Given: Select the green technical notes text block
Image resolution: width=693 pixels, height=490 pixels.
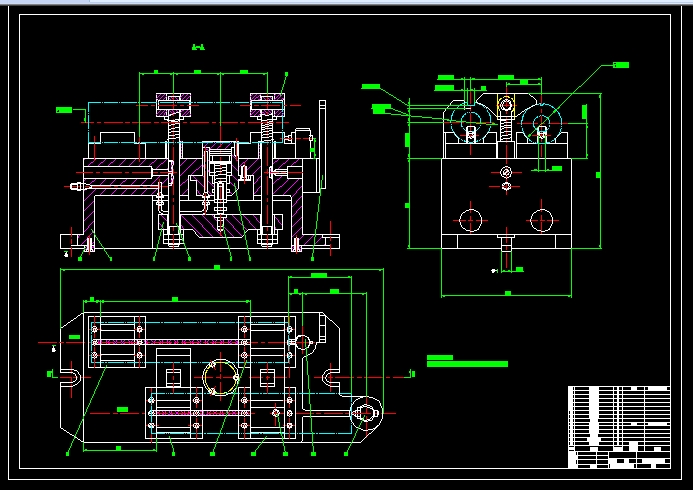Looking at the screenshot, I should (466, 361).
